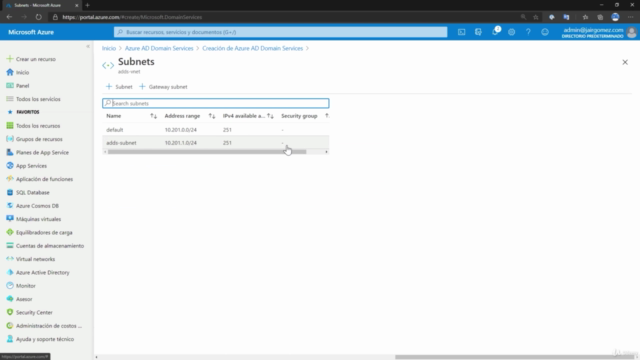This screenshot has height=360, width=640.
Task: Click the Microsoft Azure logo
Action: [x=31, y=32]
